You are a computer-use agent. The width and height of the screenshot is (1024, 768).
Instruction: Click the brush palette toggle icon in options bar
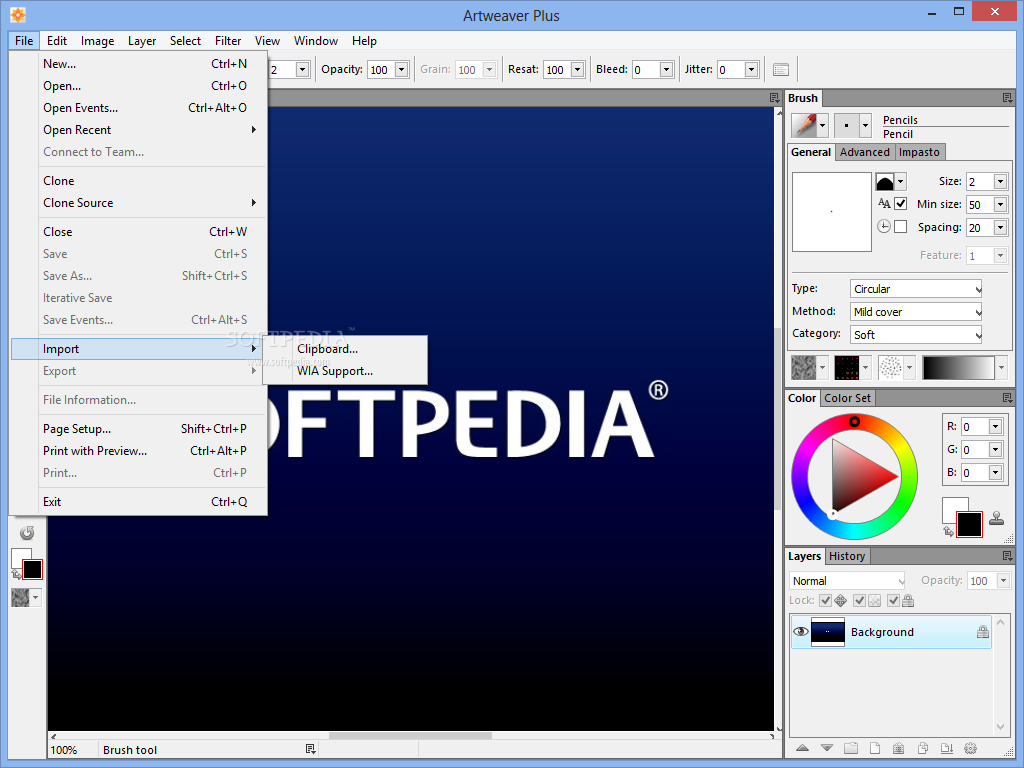[780, 70]
